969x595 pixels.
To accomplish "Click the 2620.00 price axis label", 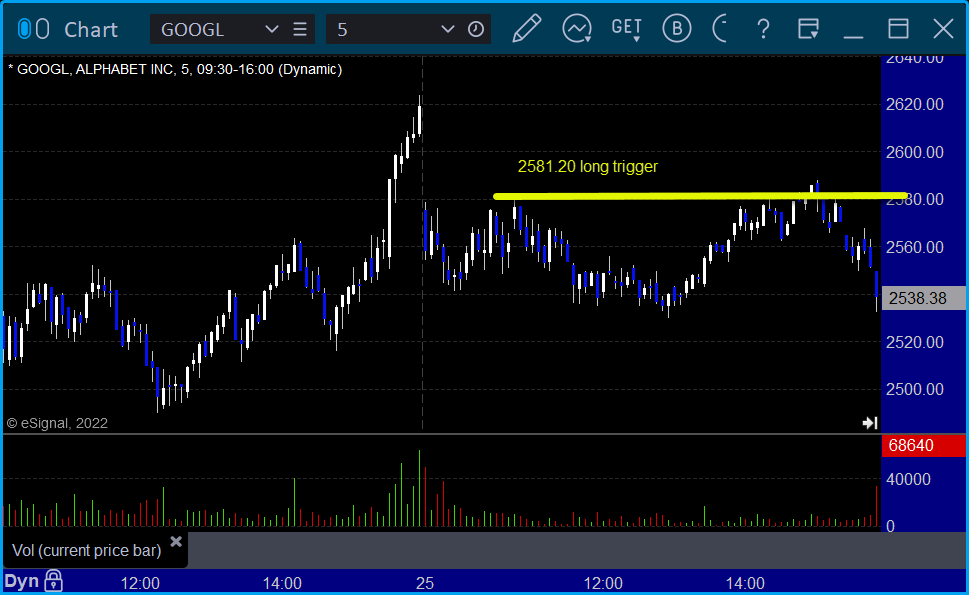I will tap(915, 104).
